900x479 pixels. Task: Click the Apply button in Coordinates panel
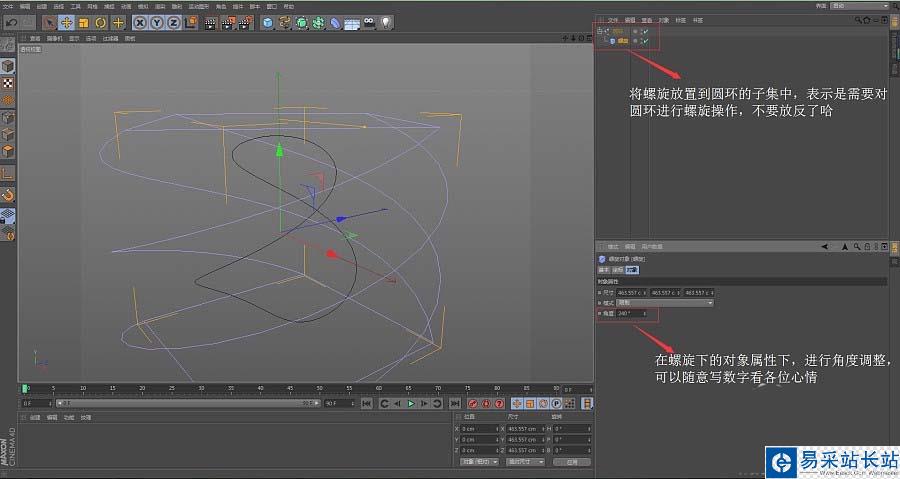[572, 462]
